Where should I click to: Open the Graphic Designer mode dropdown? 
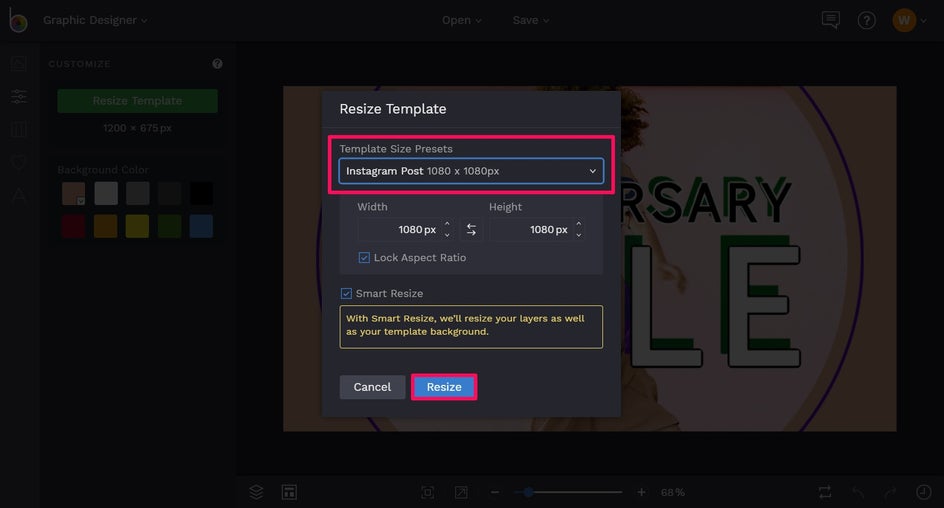click(95, 20)
